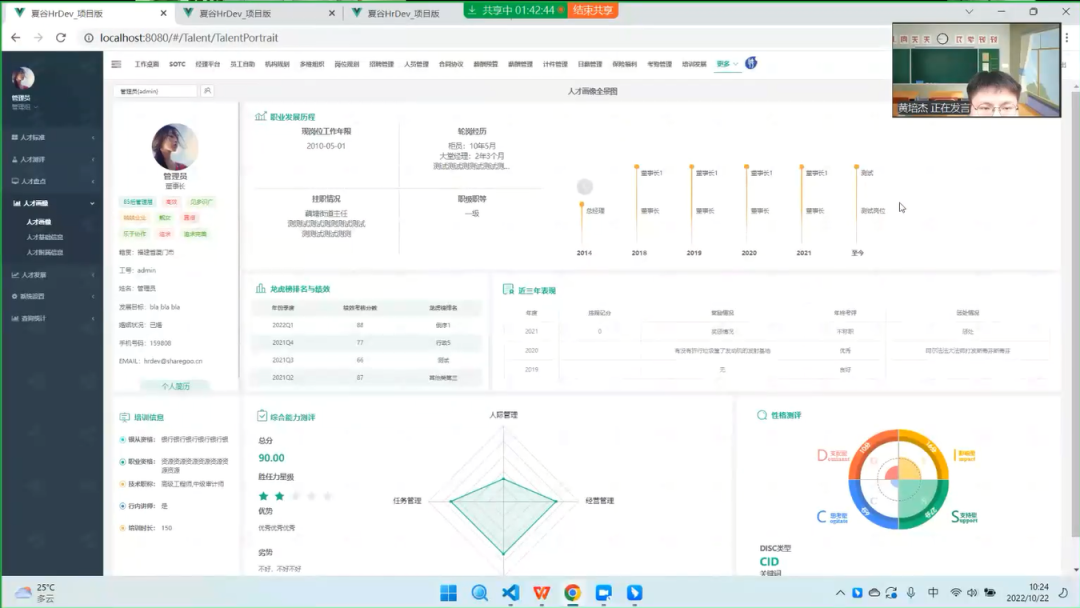Expand the 人才盘点 sidebar menu
Viewport: 1080px width, 608px height.
52,182
